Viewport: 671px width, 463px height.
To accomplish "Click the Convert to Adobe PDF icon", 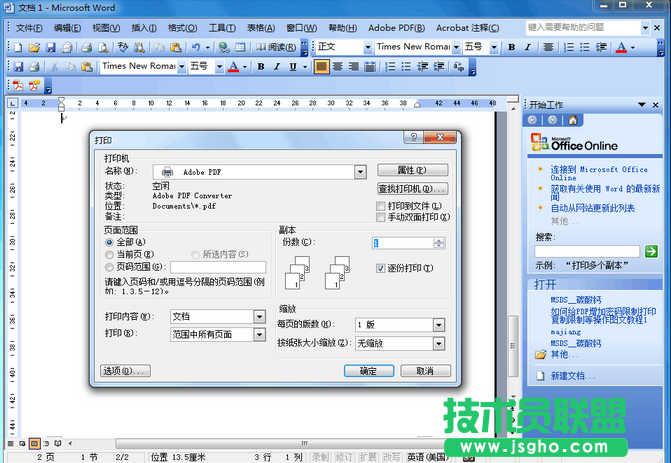I will (x=18, y=86).
